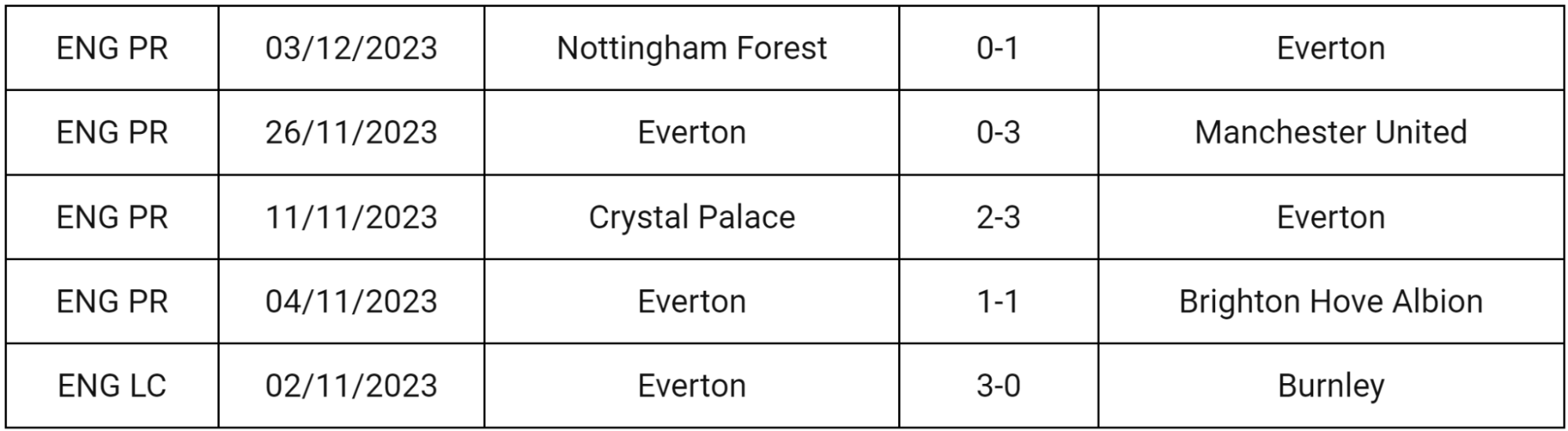1568x431 pixels.
Task: Click the 0-1 score cell
Action: [x=998, y=49]
